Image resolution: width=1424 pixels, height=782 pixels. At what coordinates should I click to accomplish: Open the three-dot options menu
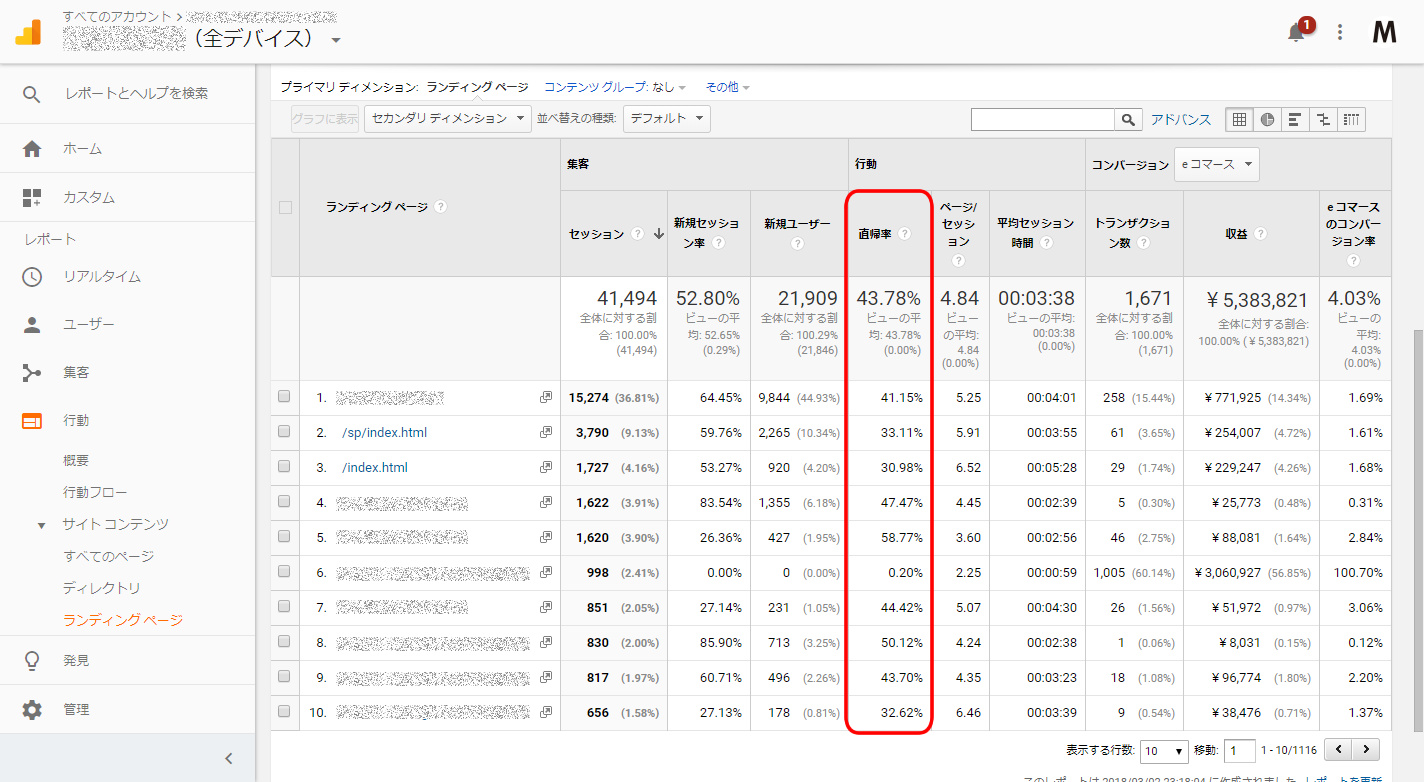coord(1340,32)
